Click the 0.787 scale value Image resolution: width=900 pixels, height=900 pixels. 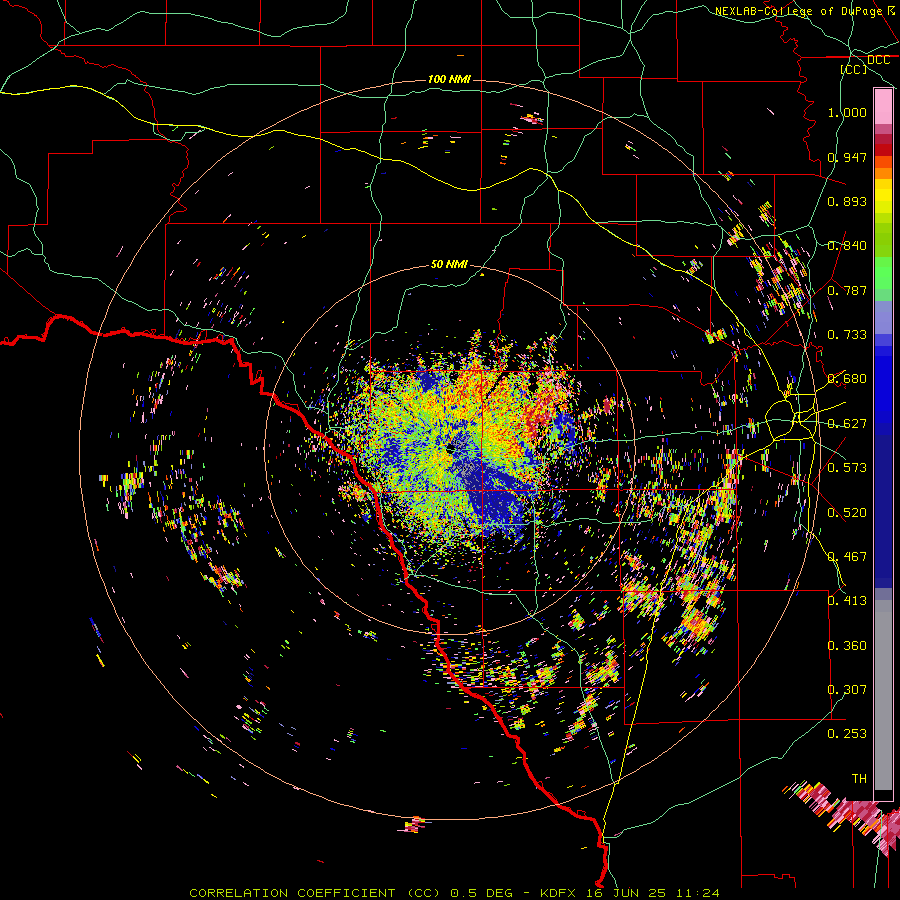(847, 290)
